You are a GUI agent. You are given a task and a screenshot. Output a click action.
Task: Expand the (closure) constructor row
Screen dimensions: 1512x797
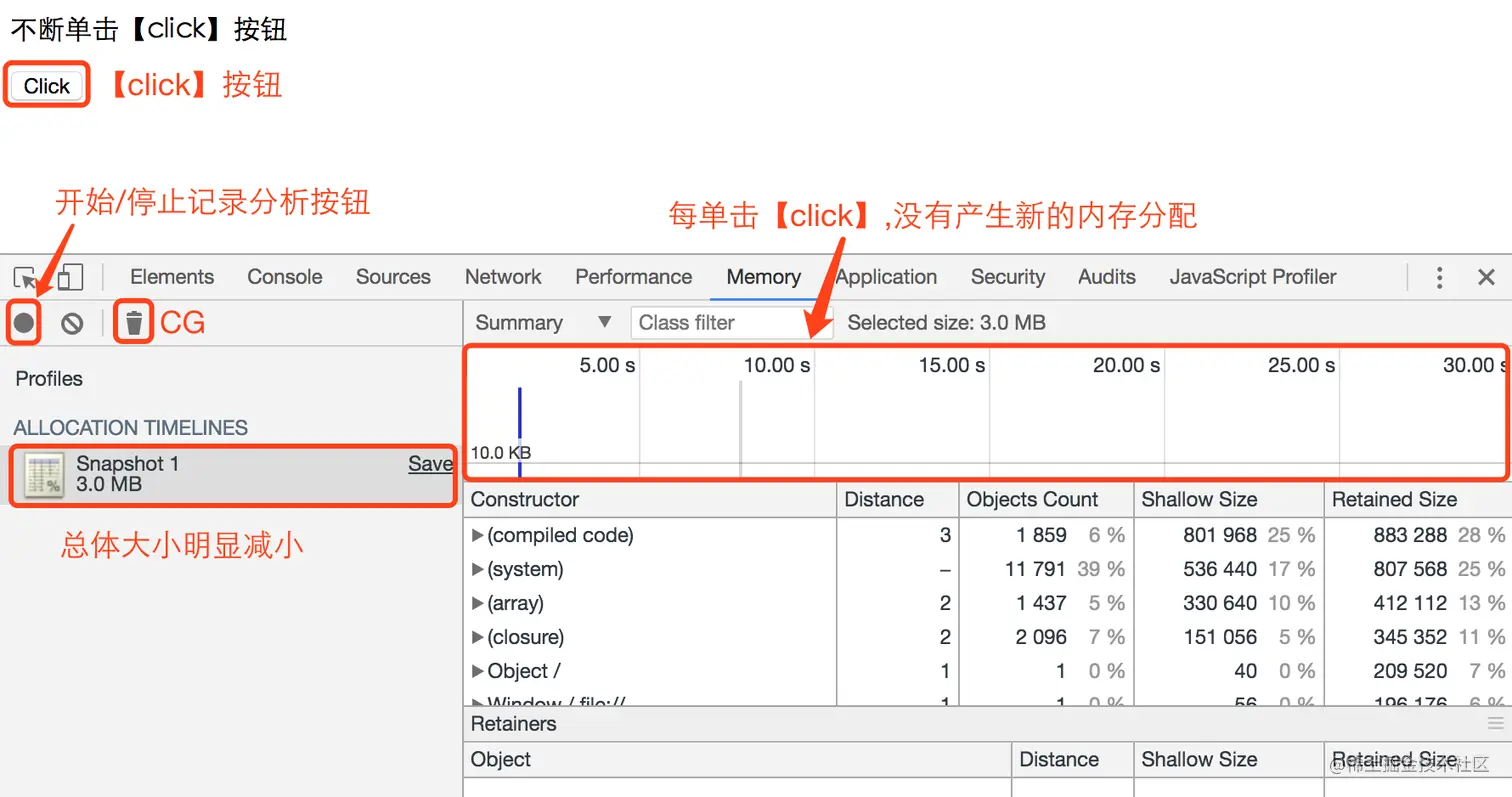477,638
